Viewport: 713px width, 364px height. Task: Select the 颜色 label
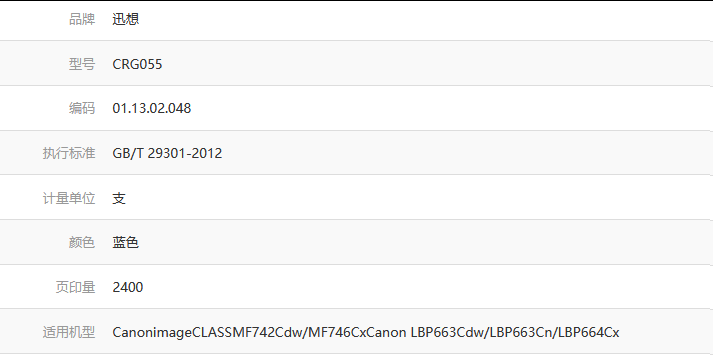(x=82, y=242)
